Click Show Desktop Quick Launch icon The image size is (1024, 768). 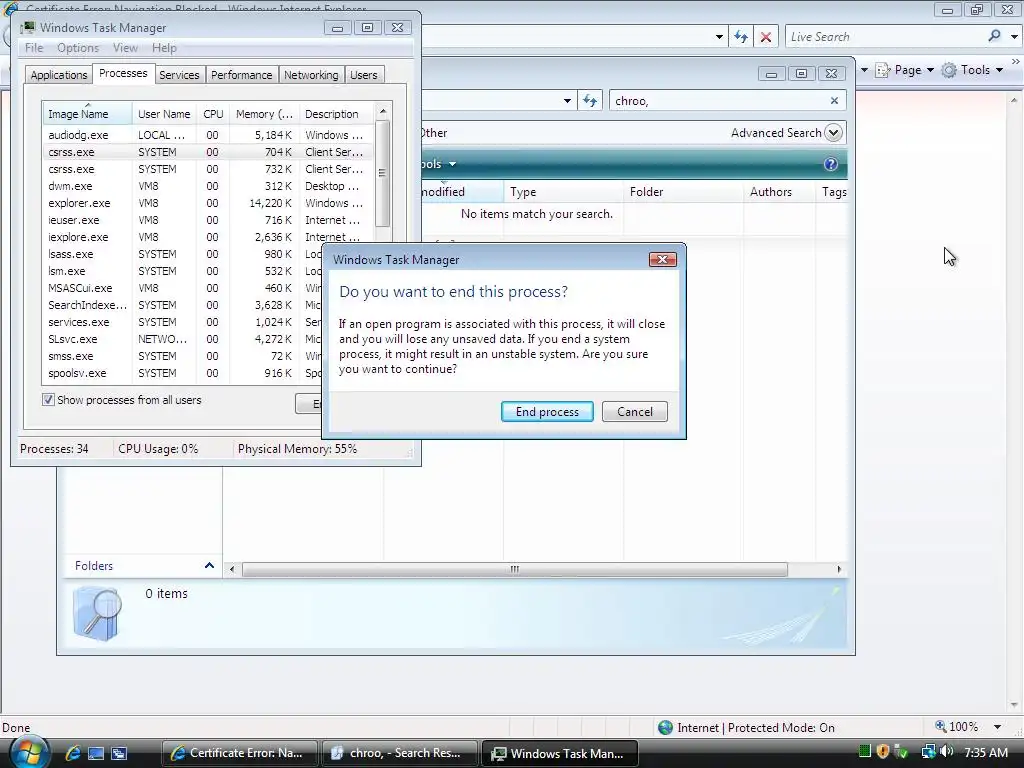[96, 753]
